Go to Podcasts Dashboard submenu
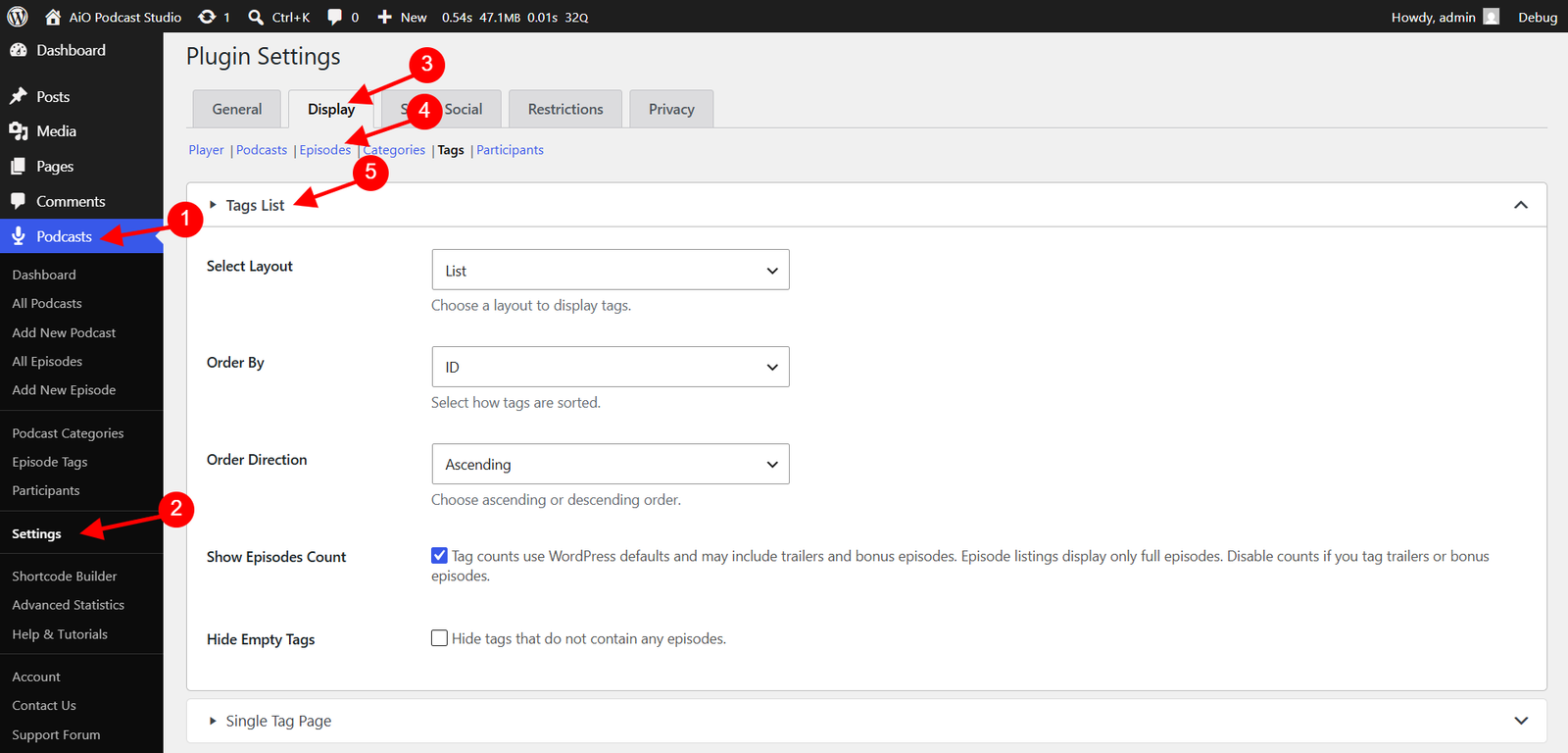The image size is (1568, 753). tap(44, 275)
